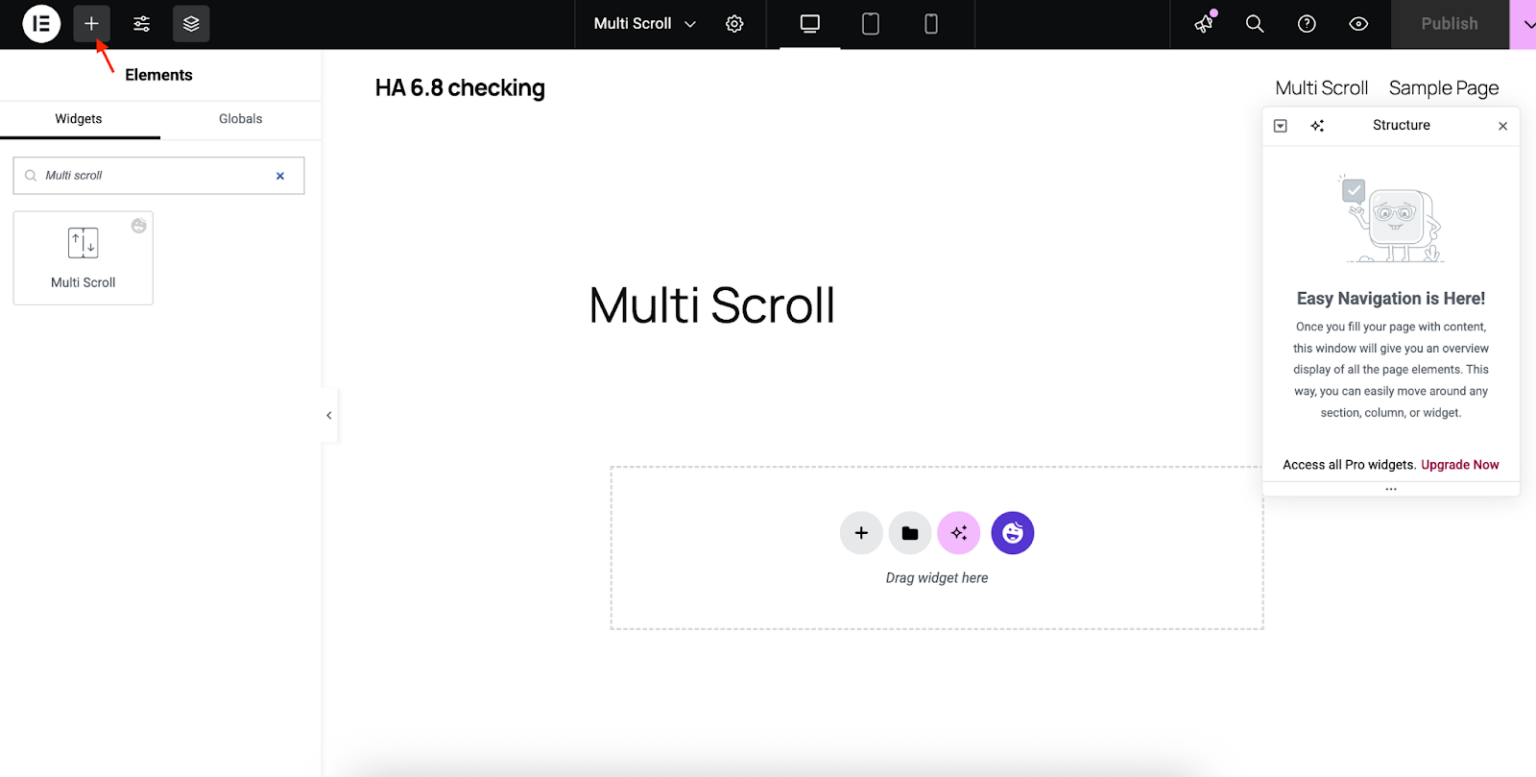Open the Structure panel via the stacked layers icon
The width and height of the screenshot is (1536, 777).
(191, 23)
